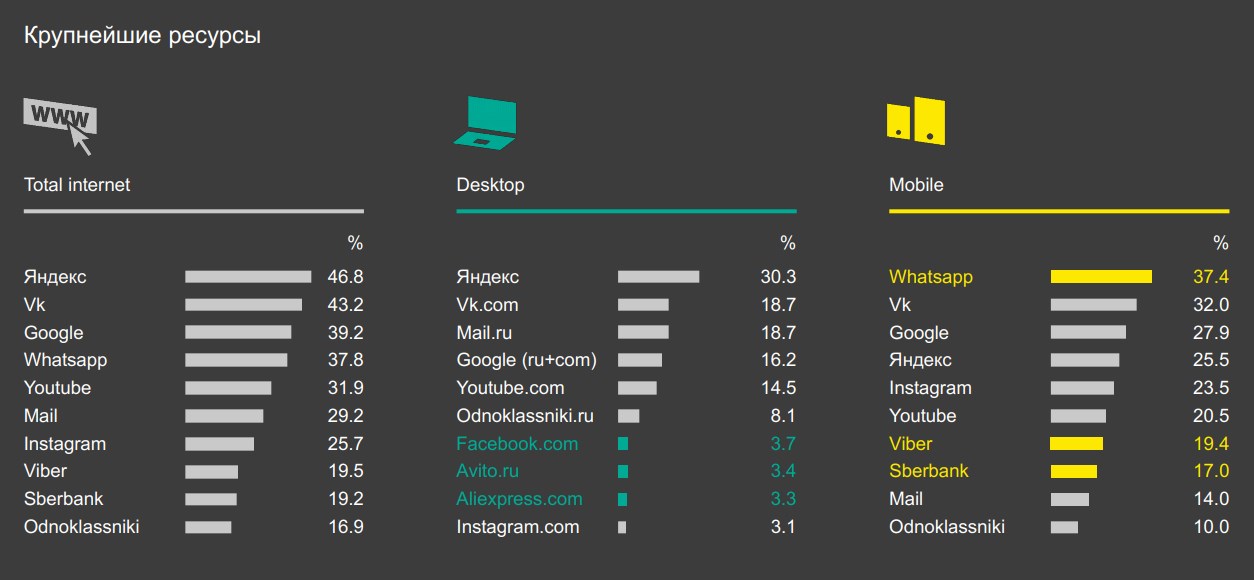This screenshot has height=580, width=1254.
Task: Click Instagram.com in the Desktop list
Action: (518, 527)
